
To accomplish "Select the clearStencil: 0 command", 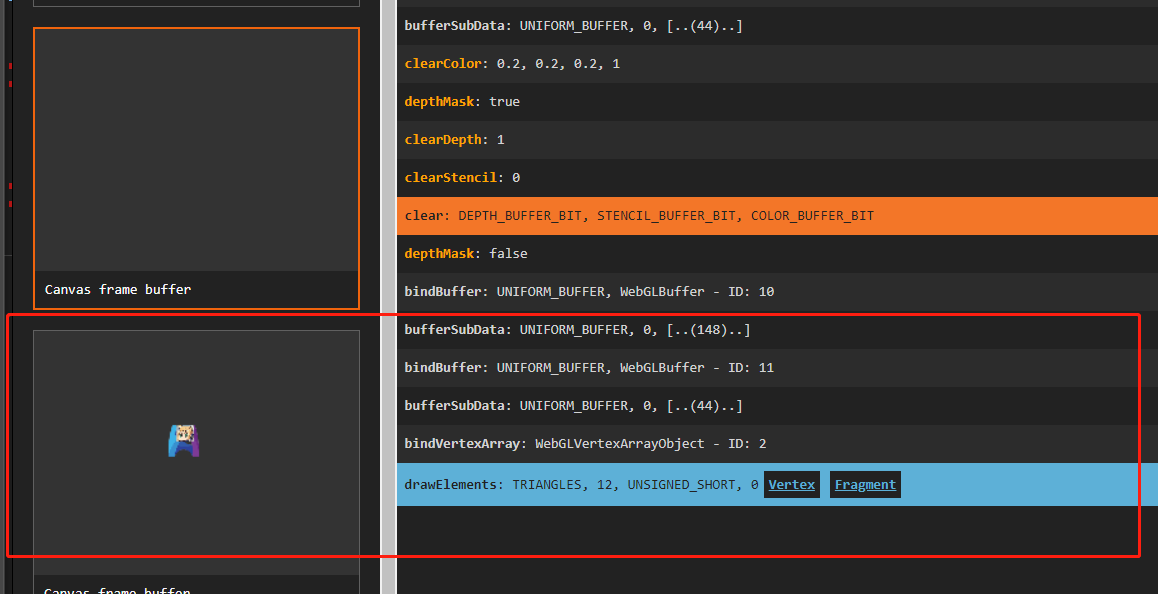I will pos(777,177).
